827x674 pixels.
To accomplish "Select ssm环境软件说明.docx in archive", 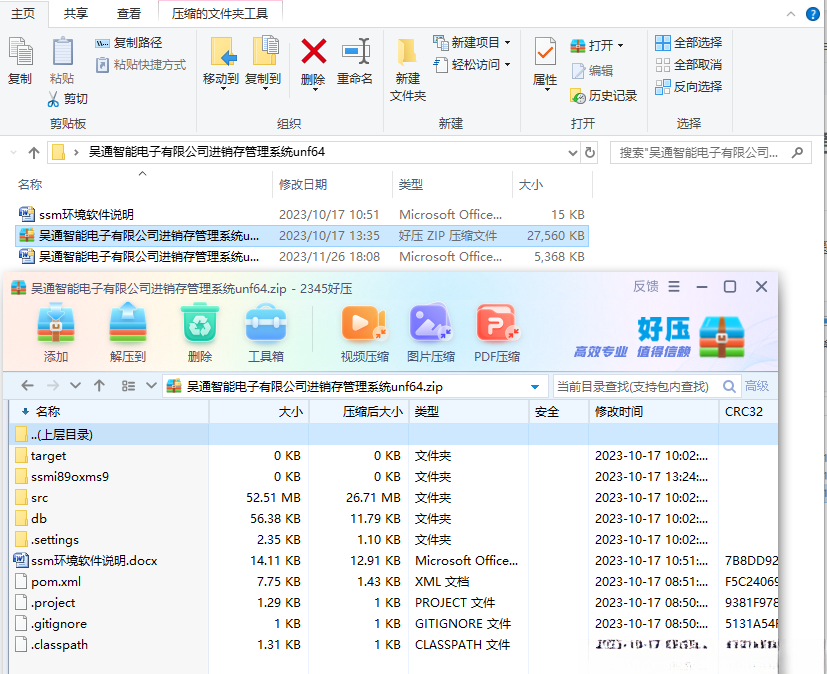I will (x=393, y=561).
